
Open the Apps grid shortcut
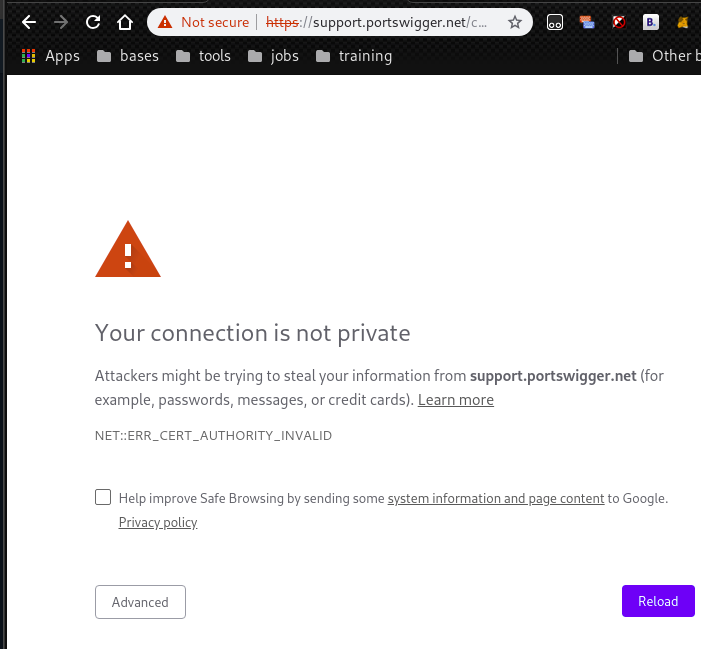pyautogui.click(x=50, y=56)
